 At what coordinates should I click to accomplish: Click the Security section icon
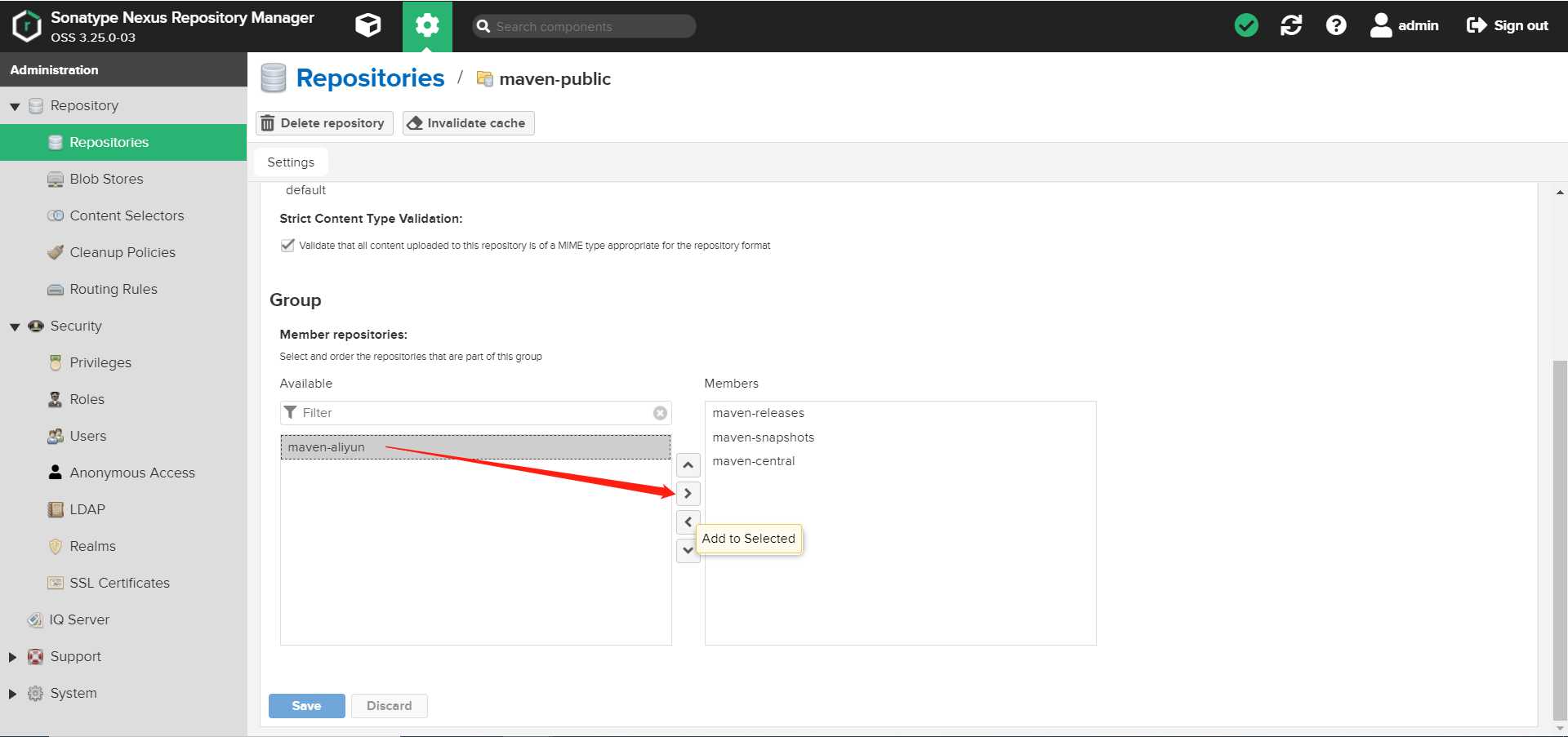36,326
